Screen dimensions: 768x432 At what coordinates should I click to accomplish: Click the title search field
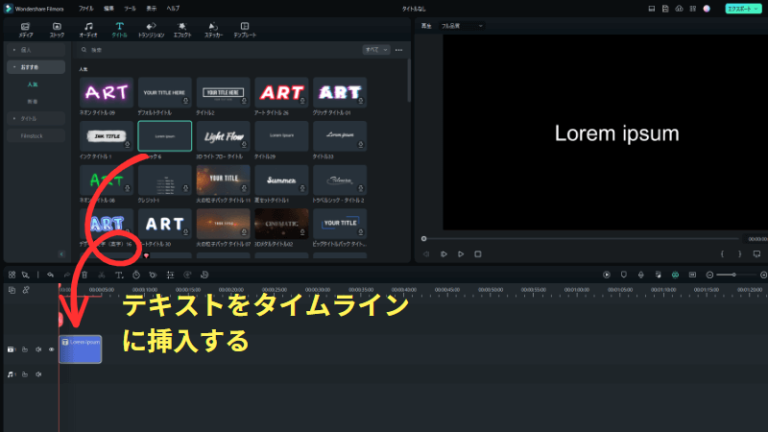tap(220, 50)
